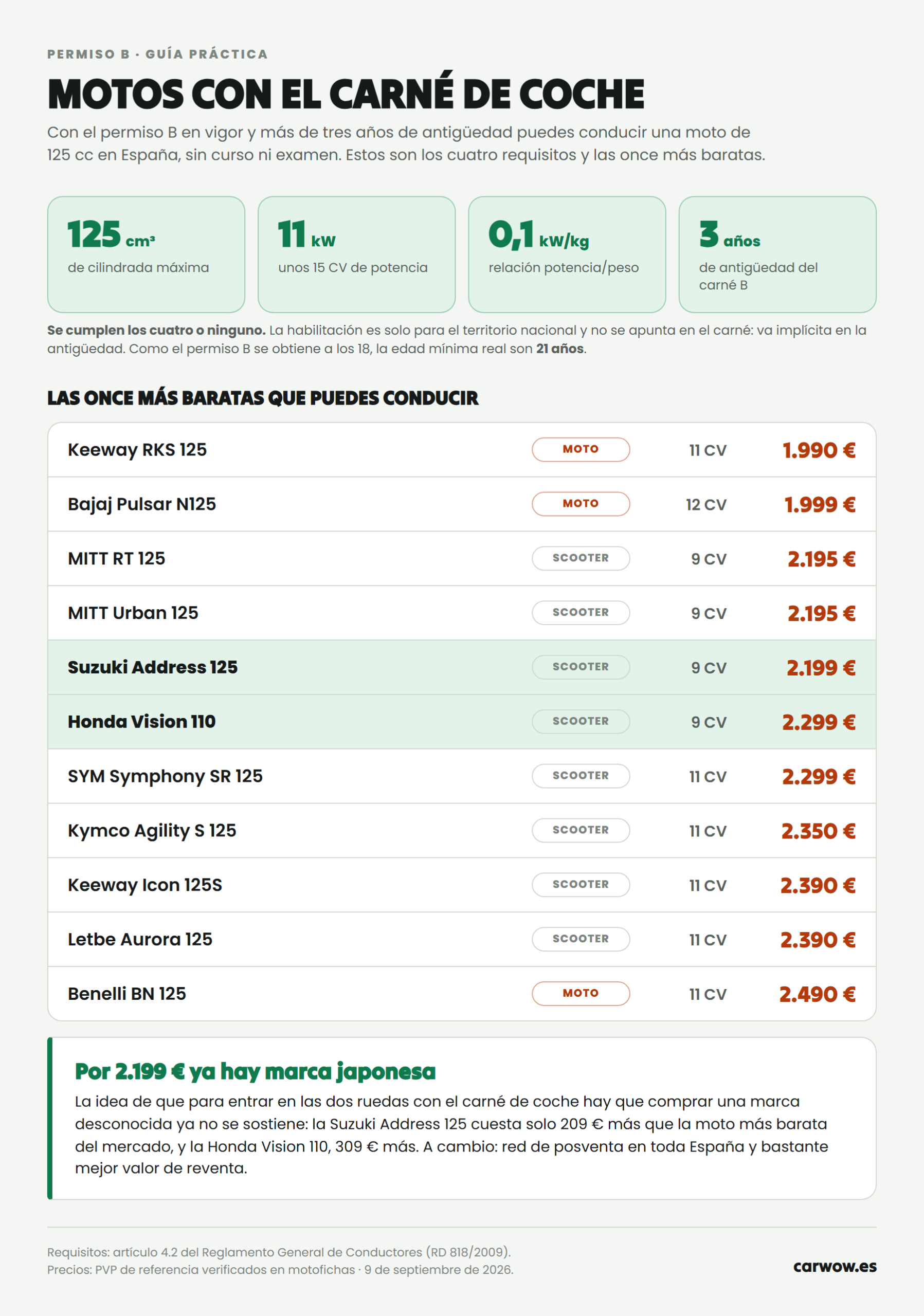The width and height of the screenshot is (924, 1316).
Task: Select SYM Symphony SR 125 name
Action: click(x=165, y=777)
